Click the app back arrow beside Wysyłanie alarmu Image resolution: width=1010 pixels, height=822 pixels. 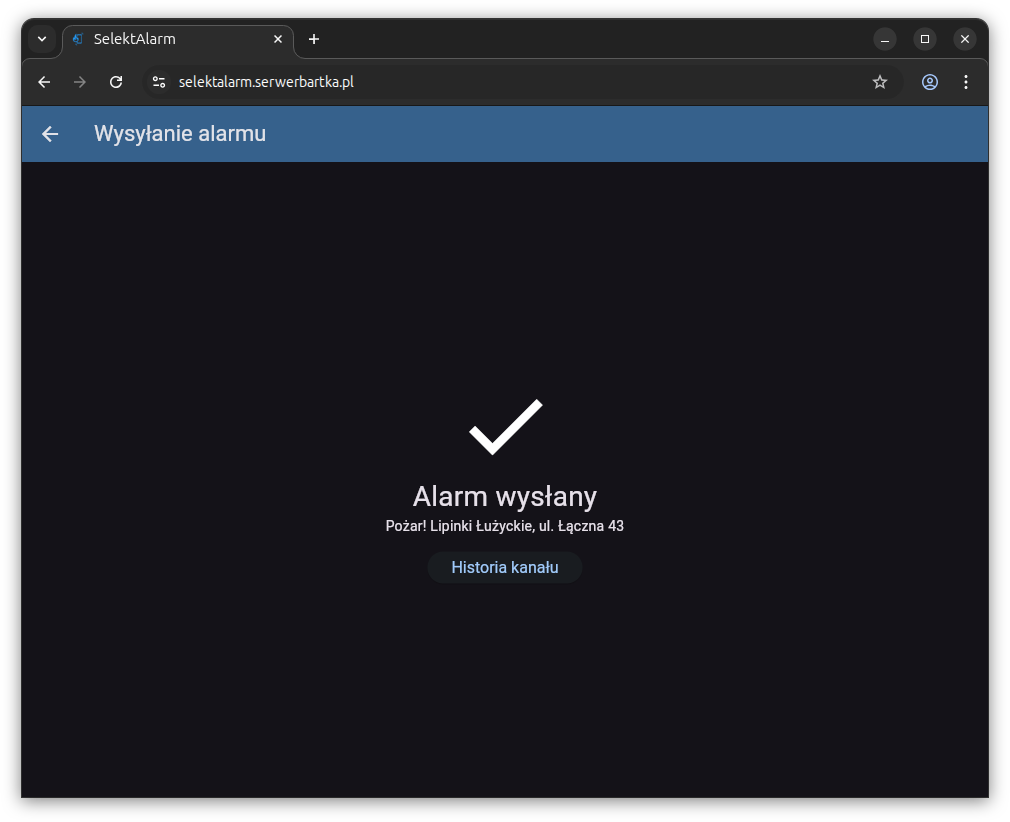point(50,134)
